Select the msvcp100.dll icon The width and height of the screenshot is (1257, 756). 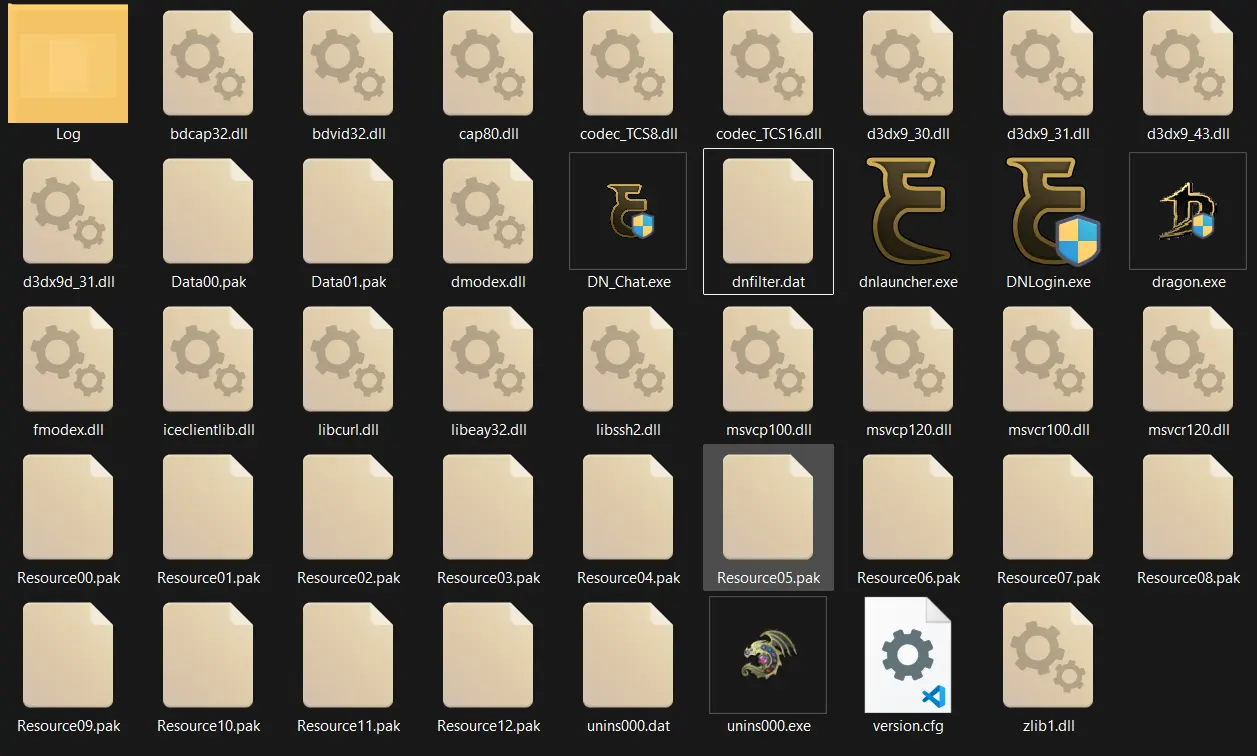click(768, 360)
